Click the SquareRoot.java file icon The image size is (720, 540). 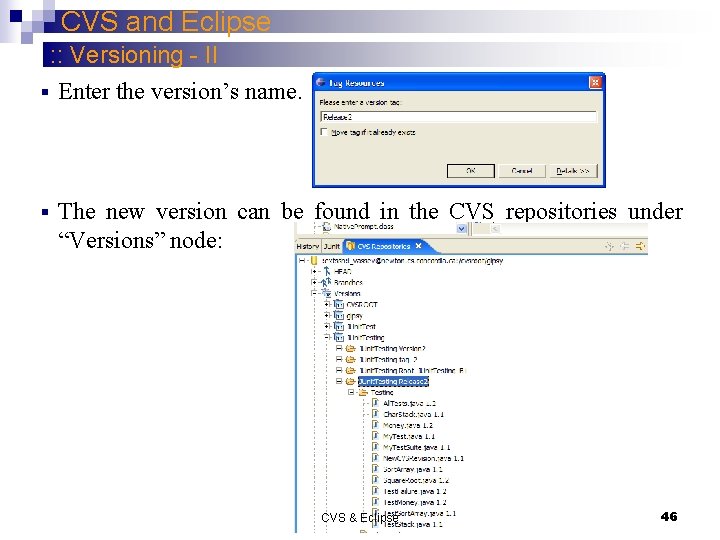[376, 480]
